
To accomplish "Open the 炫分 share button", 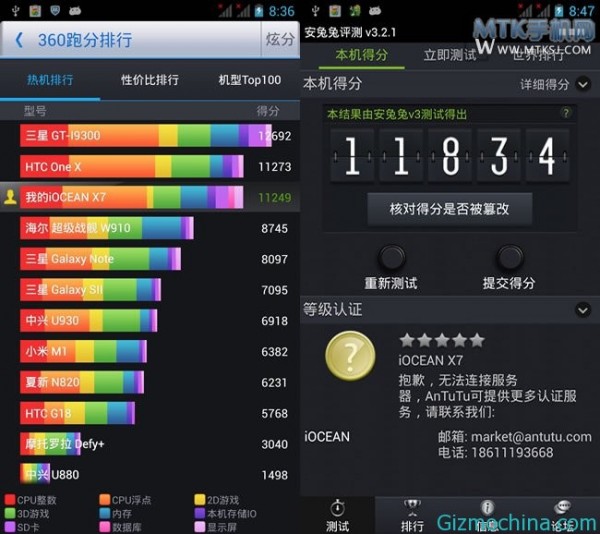I will coord(280,39).
